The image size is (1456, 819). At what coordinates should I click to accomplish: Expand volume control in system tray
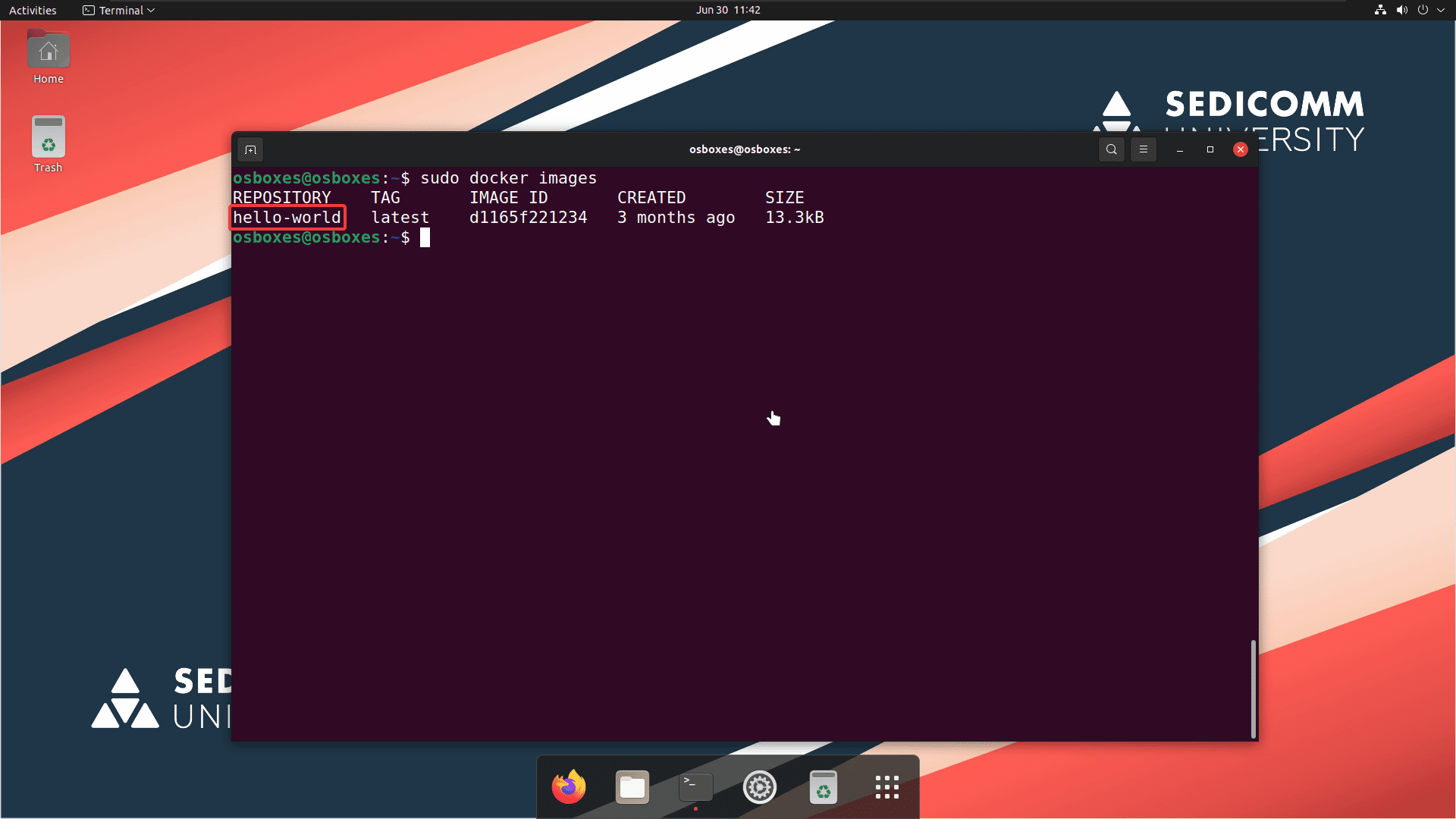[1400, 10]
